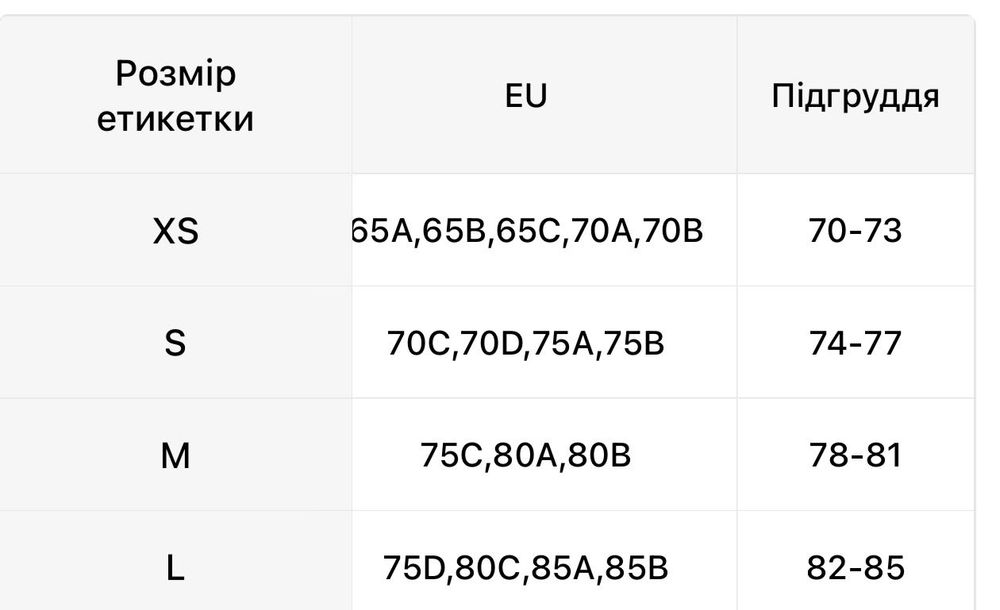This screenshot has width=1000, height=610.
Task: Click the EU sizes cell for L
Action: tap(525, 568)
